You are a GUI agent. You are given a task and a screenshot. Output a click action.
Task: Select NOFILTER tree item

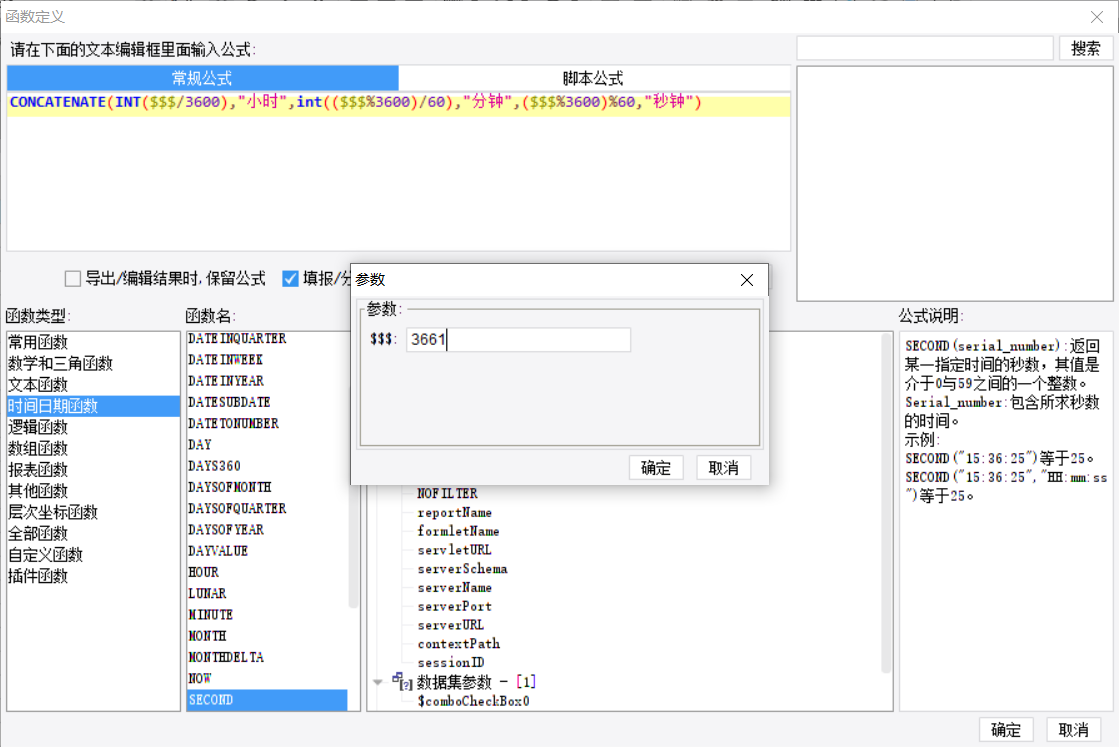click(447, 494)
